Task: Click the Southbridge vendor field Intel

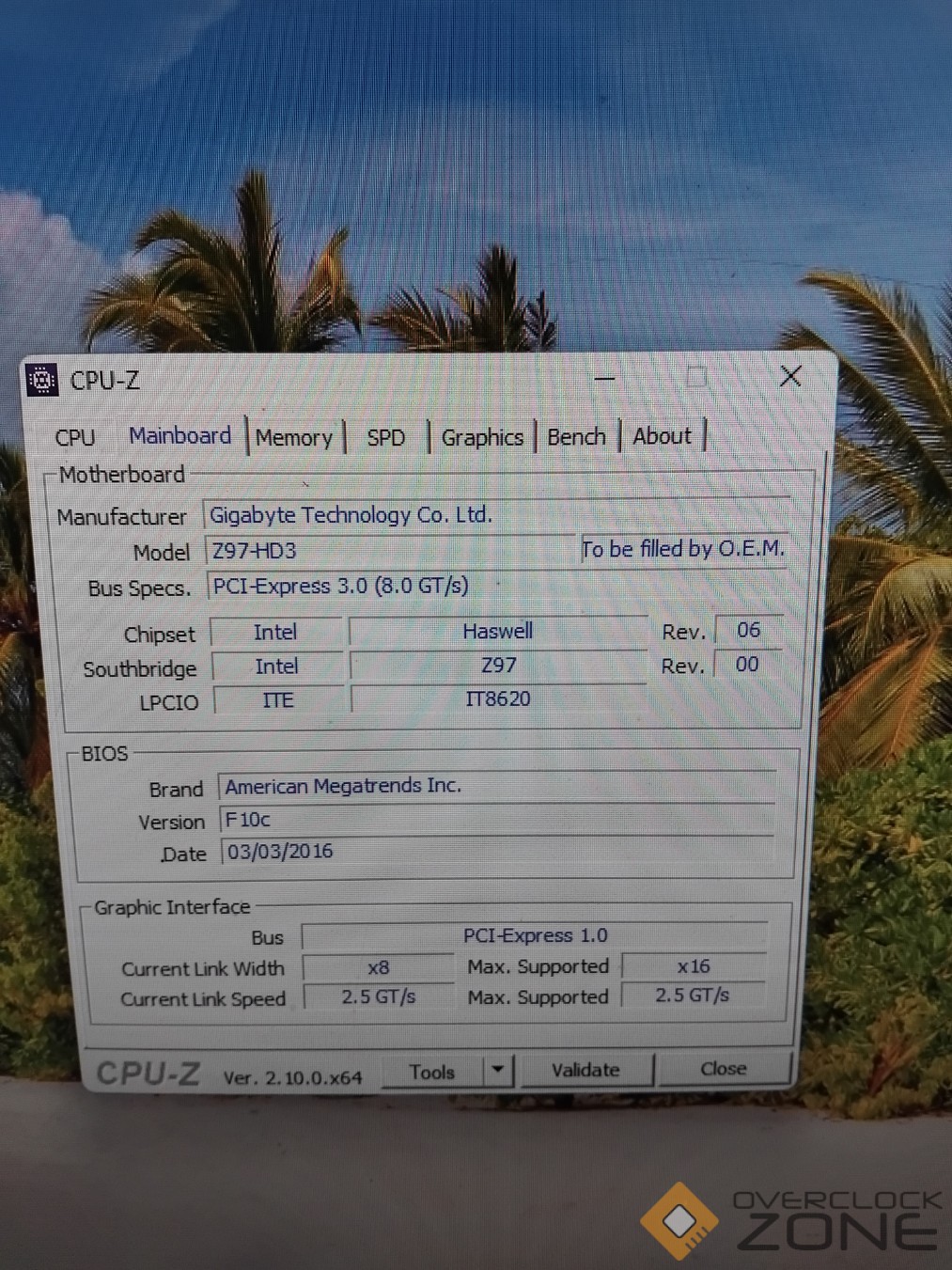Action: pyautogui.click(x=276, y=666)
